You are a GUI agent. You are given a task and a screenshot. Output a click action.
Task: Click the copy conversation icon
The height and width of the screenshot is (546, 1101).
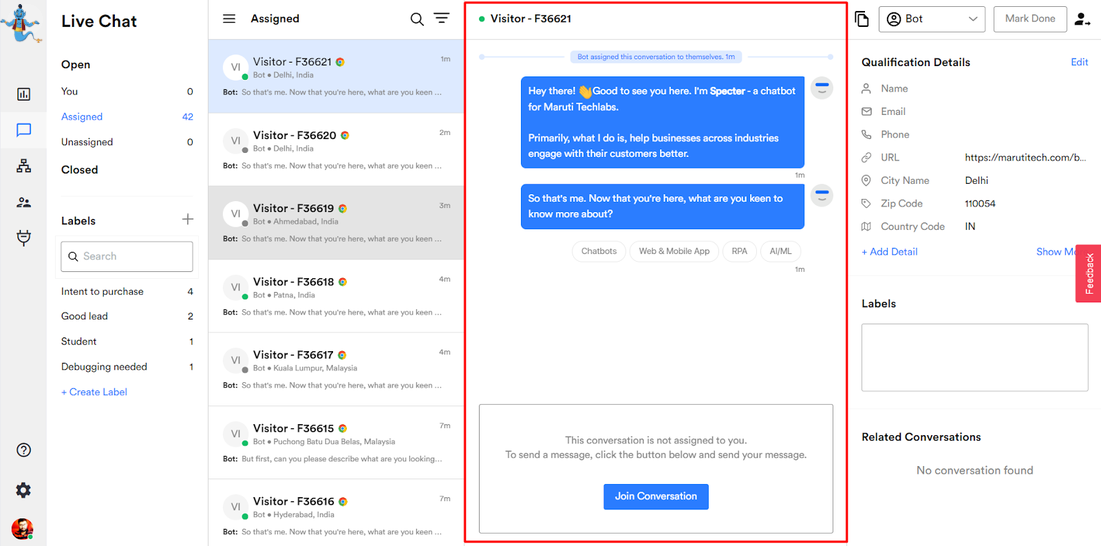coord(862,19)
